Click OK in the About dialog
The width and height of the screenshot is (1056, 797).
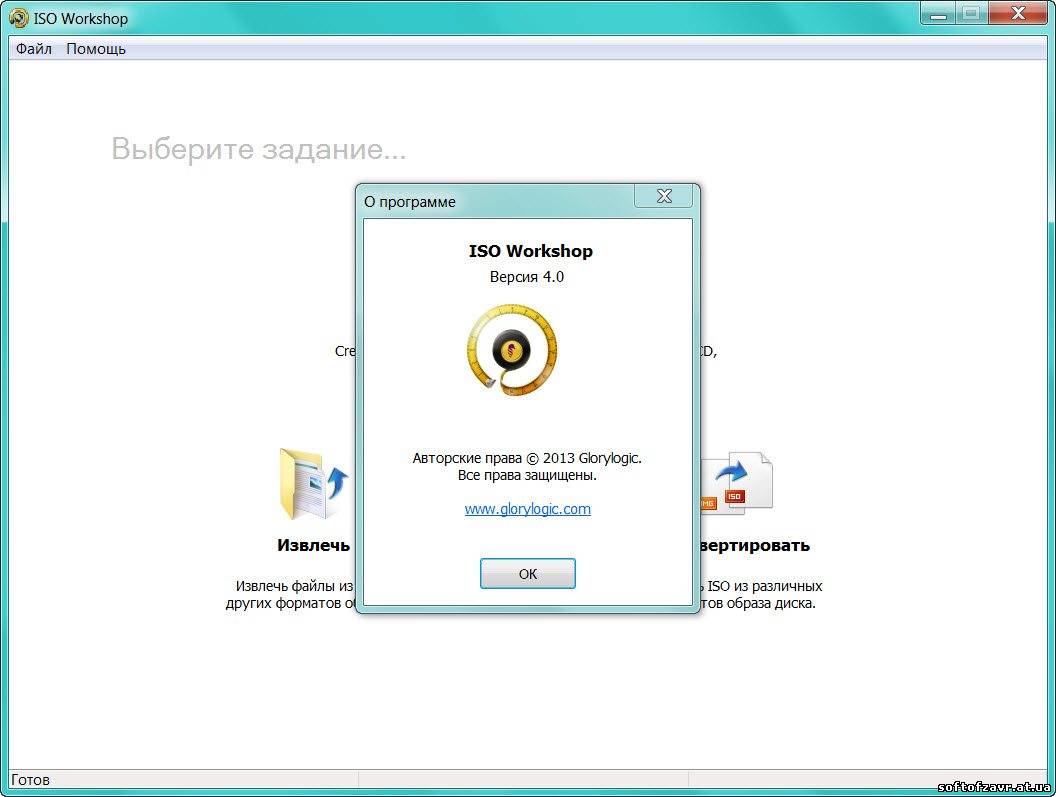(527, 573)
